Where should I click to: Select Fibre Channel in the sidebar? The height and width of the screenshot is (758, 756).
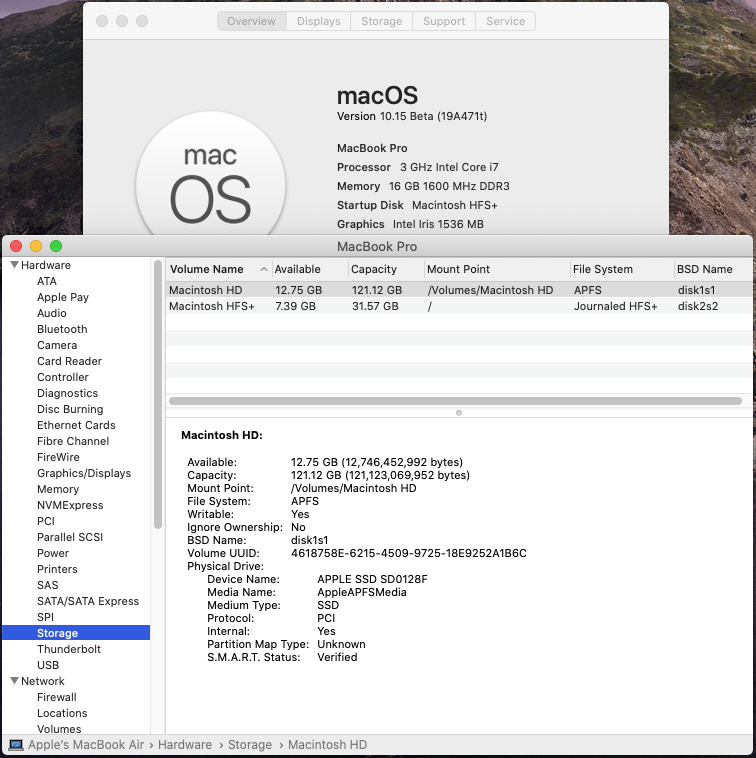point(73,441)
